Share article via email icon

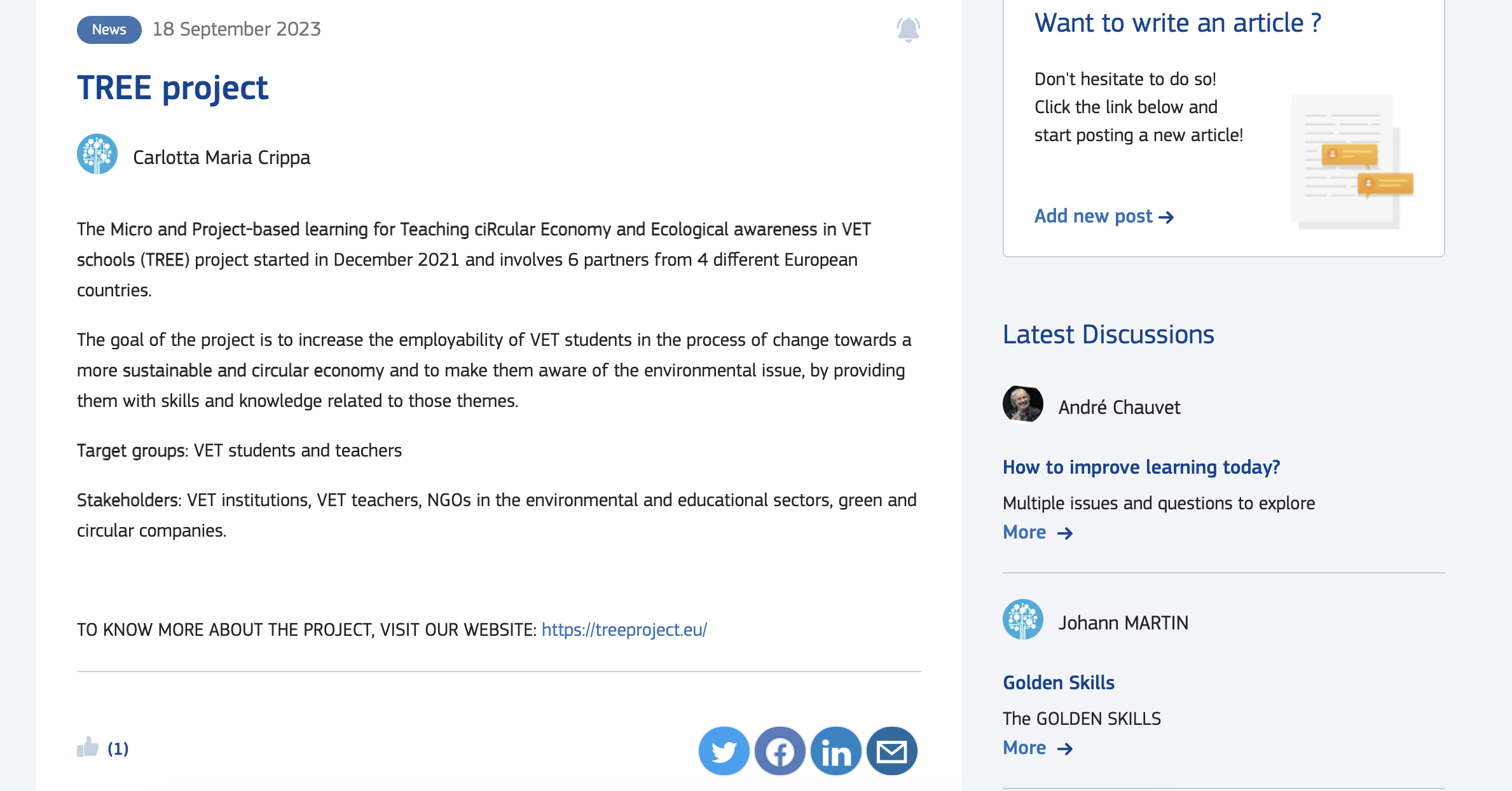coord(891,752)
